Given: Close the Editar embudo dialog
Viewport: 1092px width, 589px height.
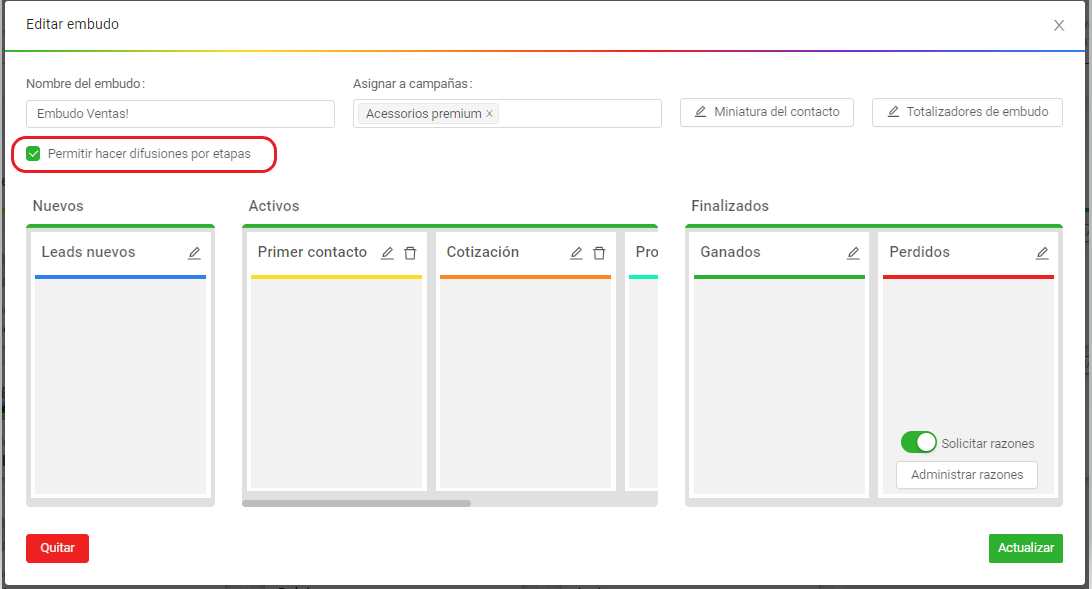Looking at the screenshot, I should coord(1059,25).
